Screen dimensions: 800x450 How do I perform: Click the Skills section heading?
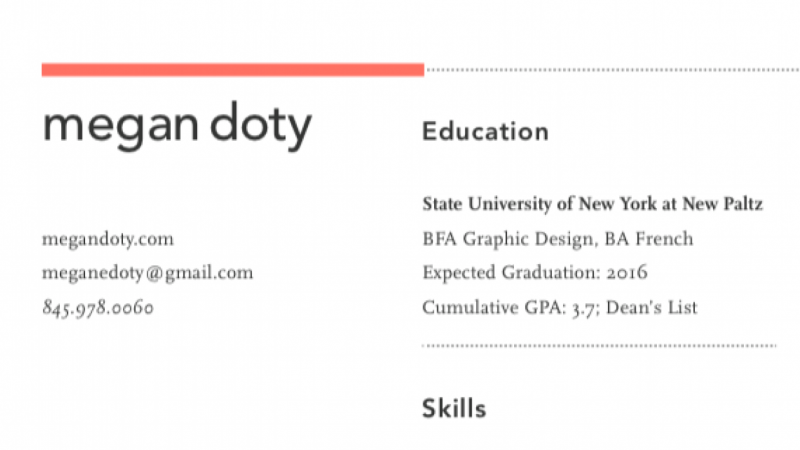tap(454, 408)
